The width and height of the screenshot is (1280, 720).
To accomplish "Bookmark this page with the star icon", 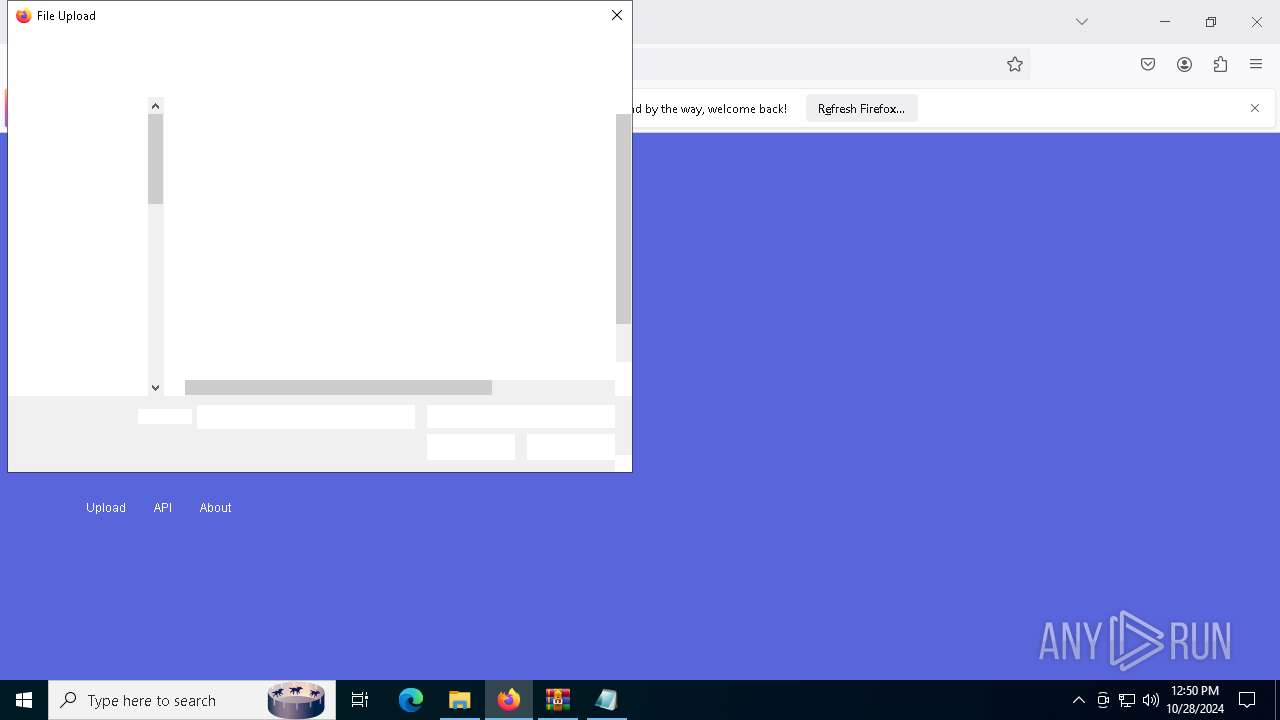I will point(1015,64).
